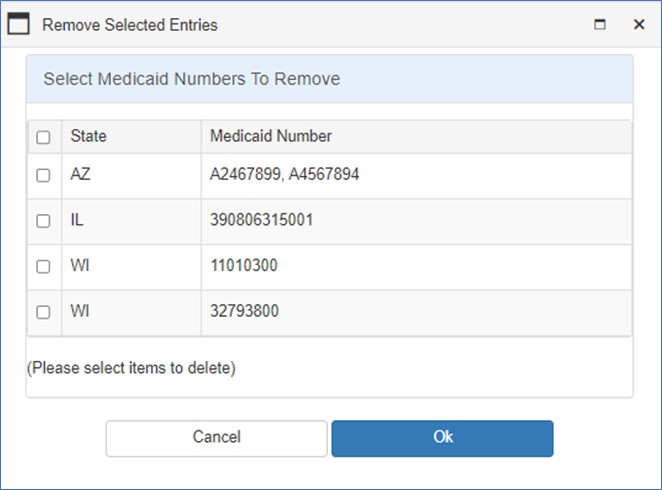The image size is (662, 490).
Task: Click the 32793800 Medicaid number cell
Action: (x=416, y=313)
